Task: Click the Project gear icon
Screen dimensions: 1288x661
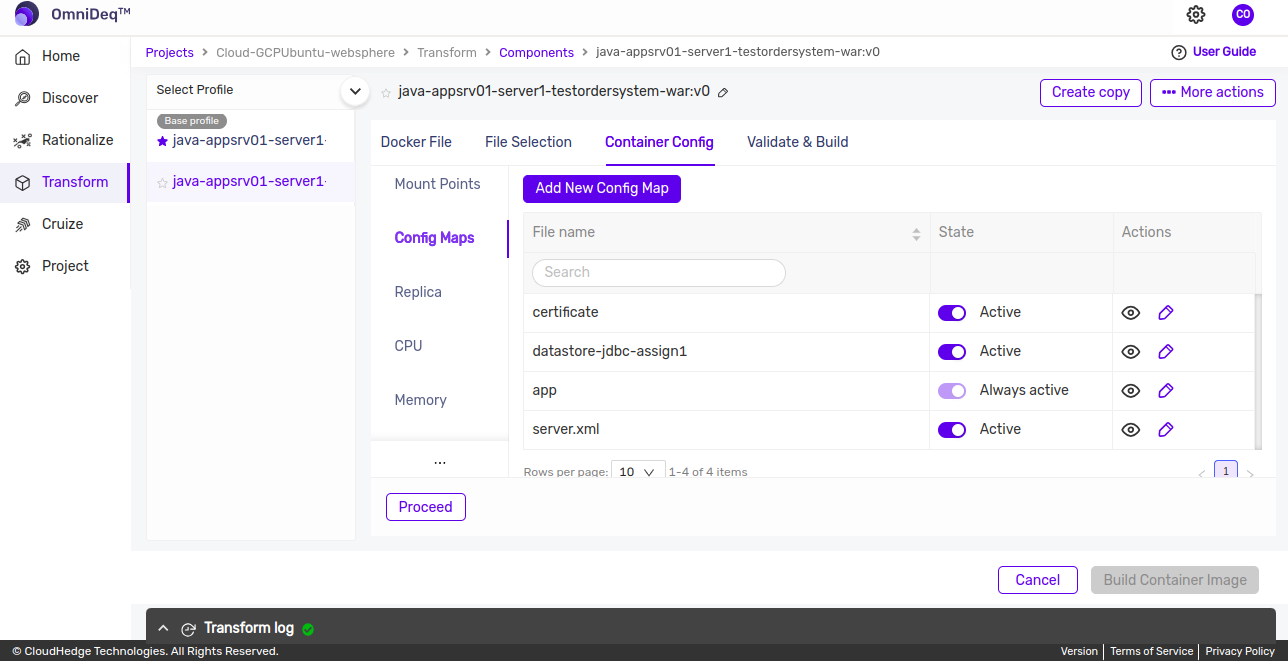Action: point(22,267)
